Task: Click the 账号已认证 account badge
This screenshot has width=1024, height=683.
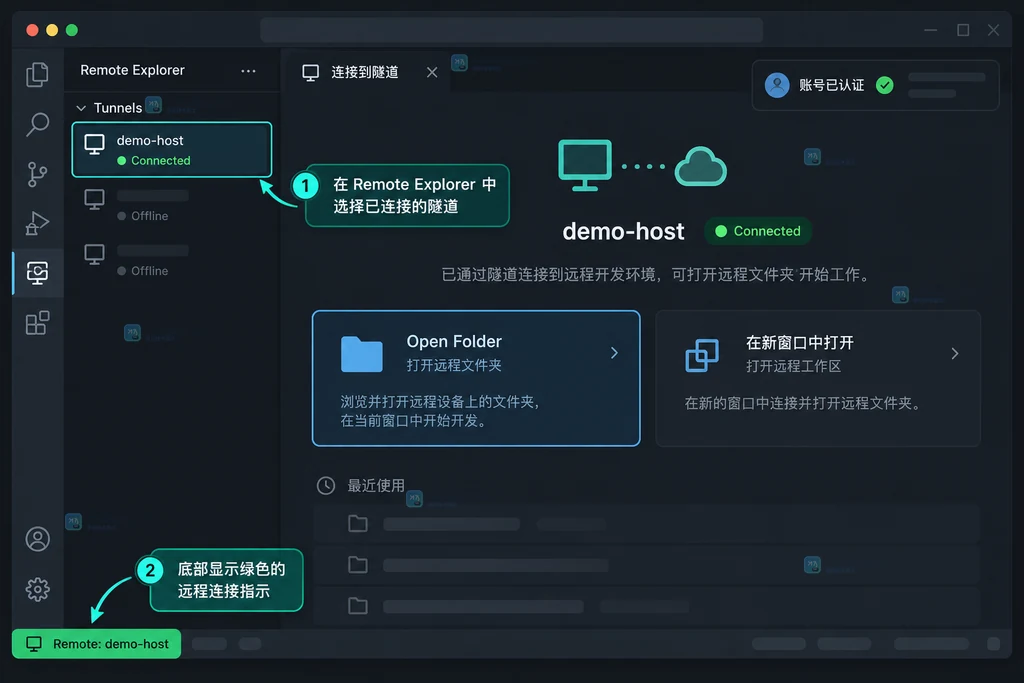Action: [x=875, y=86]
